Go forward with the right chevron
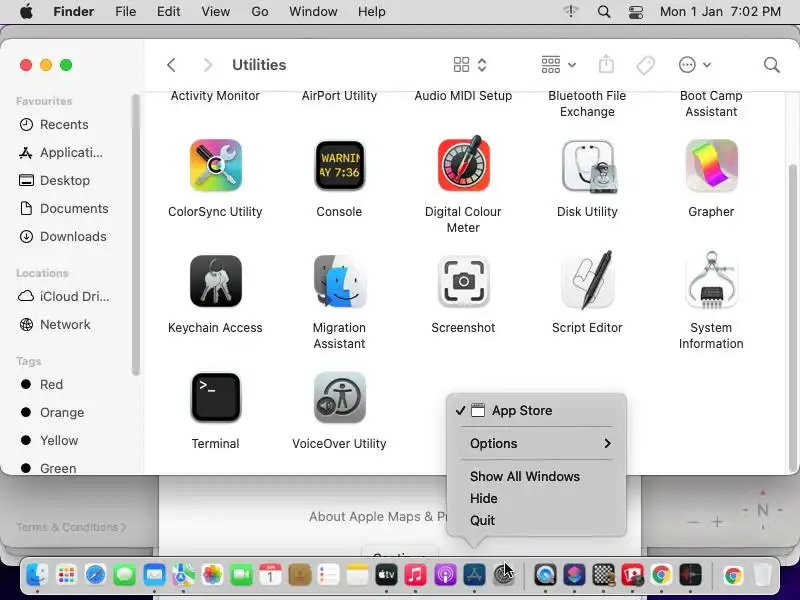This screenshot has width=800, height=600. coord(207,65)
